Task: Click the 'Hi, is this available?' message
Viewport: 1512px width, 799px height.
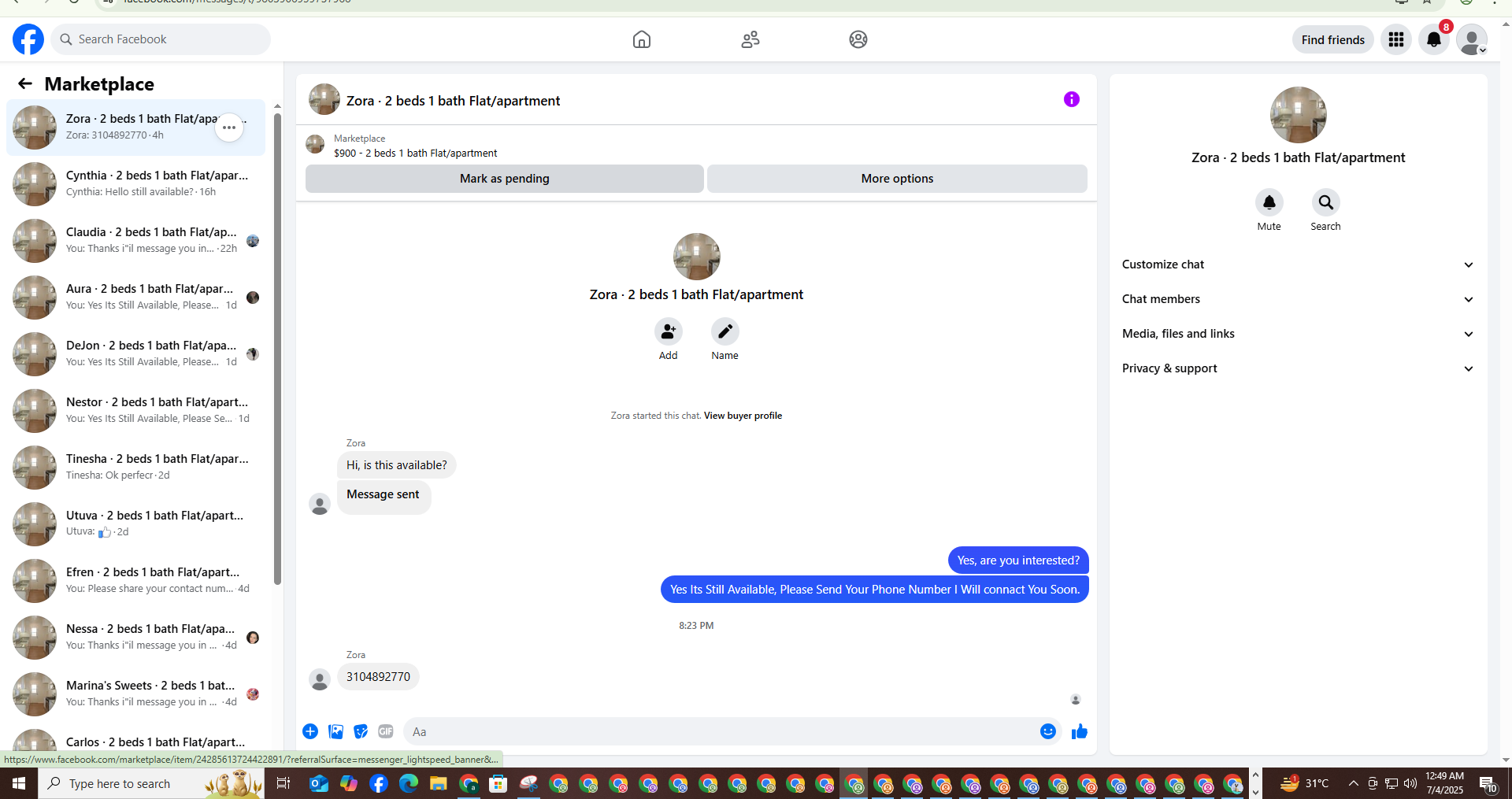Action: coord(396,465)
